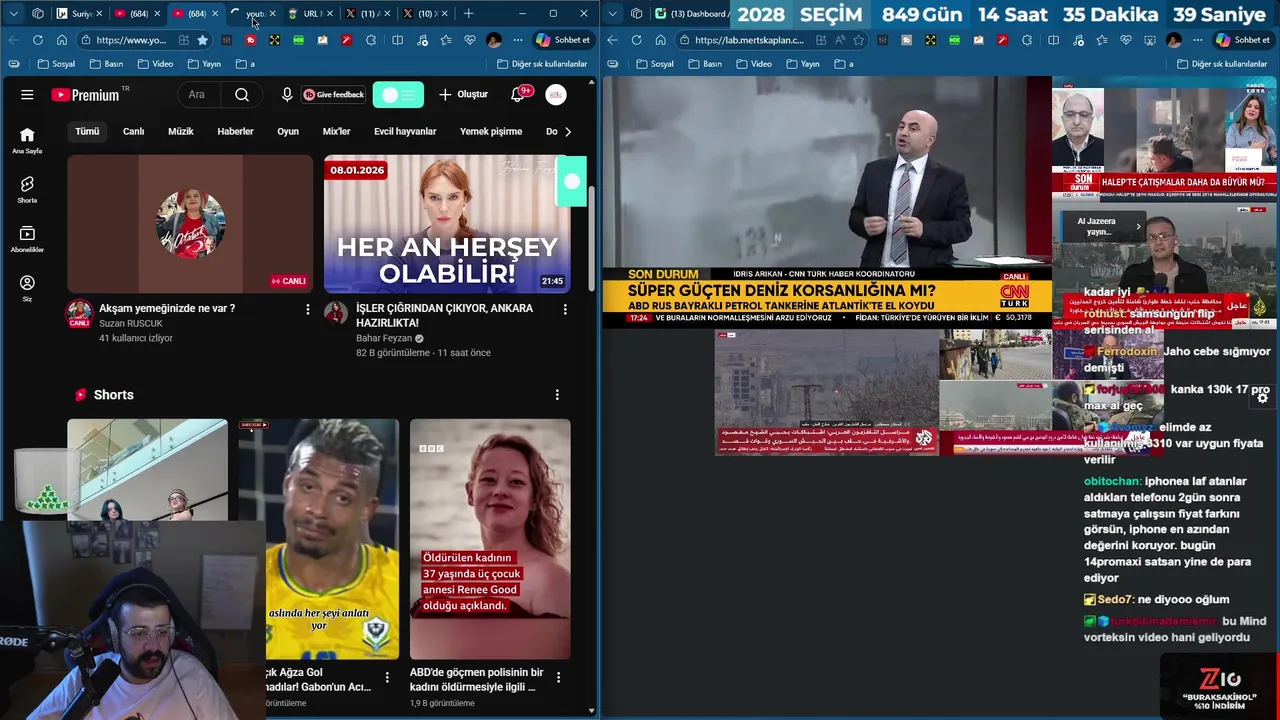Open Yemek pişirme category chip
The image size is (1280, 720).
pyautogui.click(x=491, y=131)
